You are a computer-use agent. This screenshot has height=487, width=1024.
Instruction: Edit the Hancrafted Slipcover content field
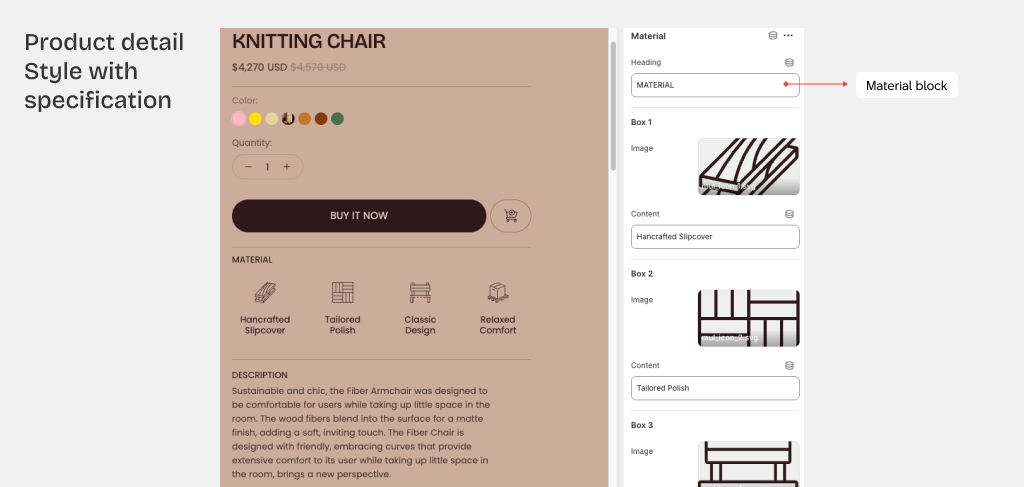(715, 237)
